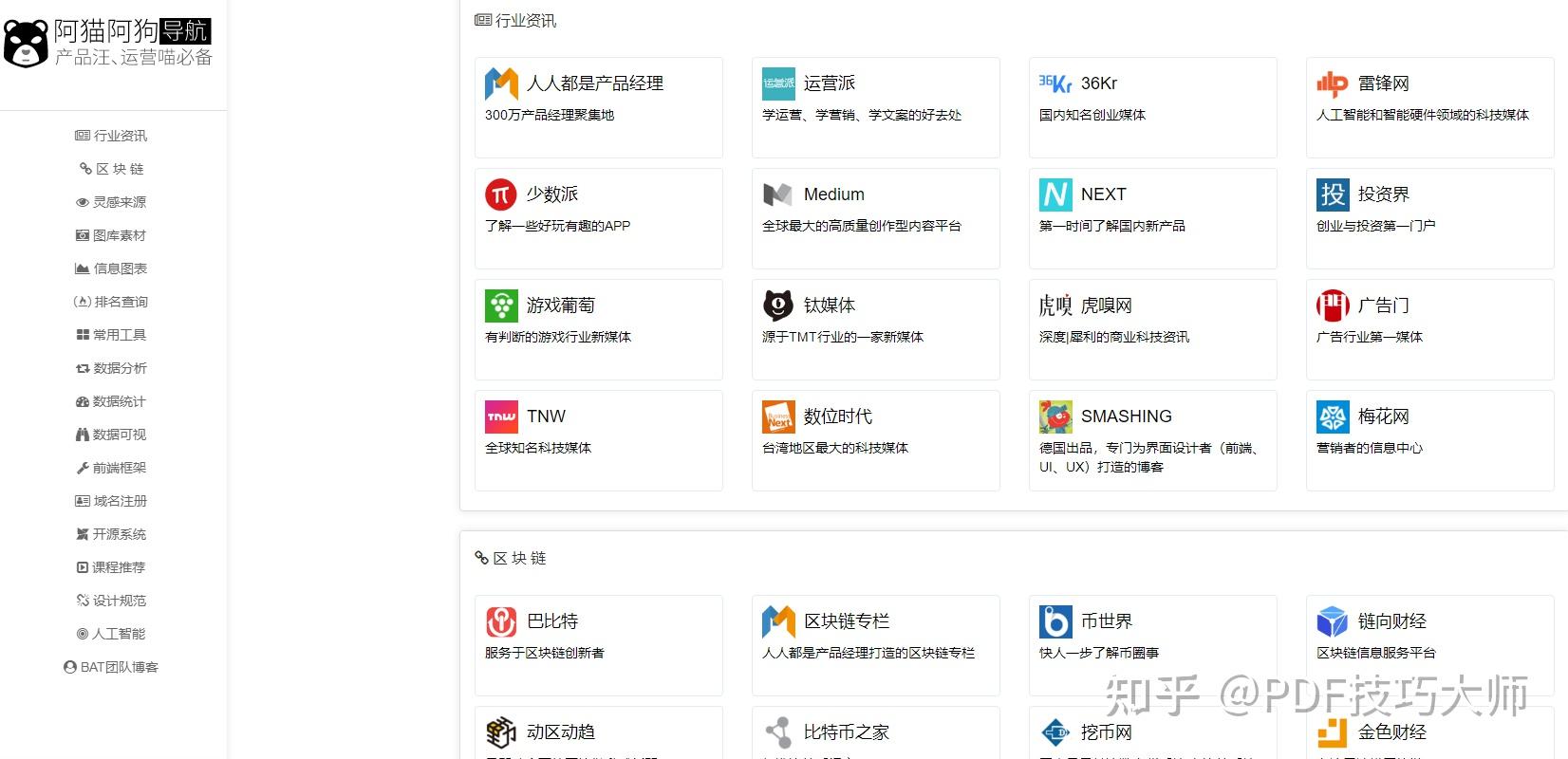The height and width of the screenshot is (759, 1568).
Task: Select 前端框架 in the sidebar
Action: 111,468
